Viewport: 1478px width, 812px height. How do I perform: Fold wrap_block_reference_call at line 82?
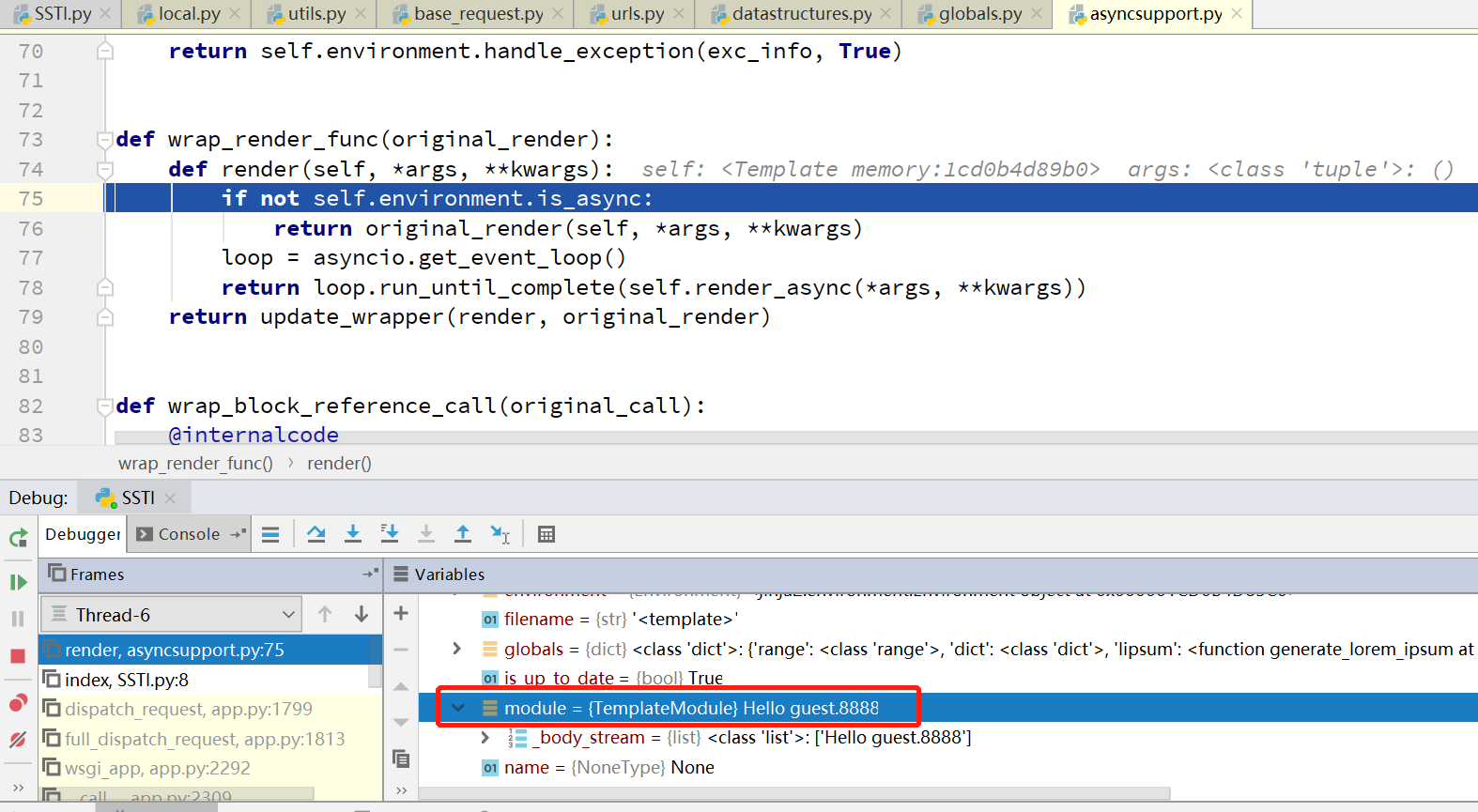(105, 406)
